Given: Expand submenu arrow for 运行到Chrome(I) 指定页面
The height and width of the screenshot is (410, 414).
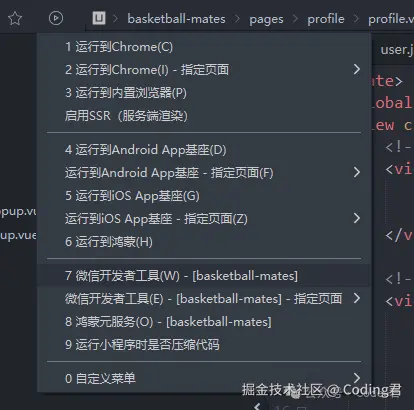Looking at the screenshot, I should [x=357, y=69].
